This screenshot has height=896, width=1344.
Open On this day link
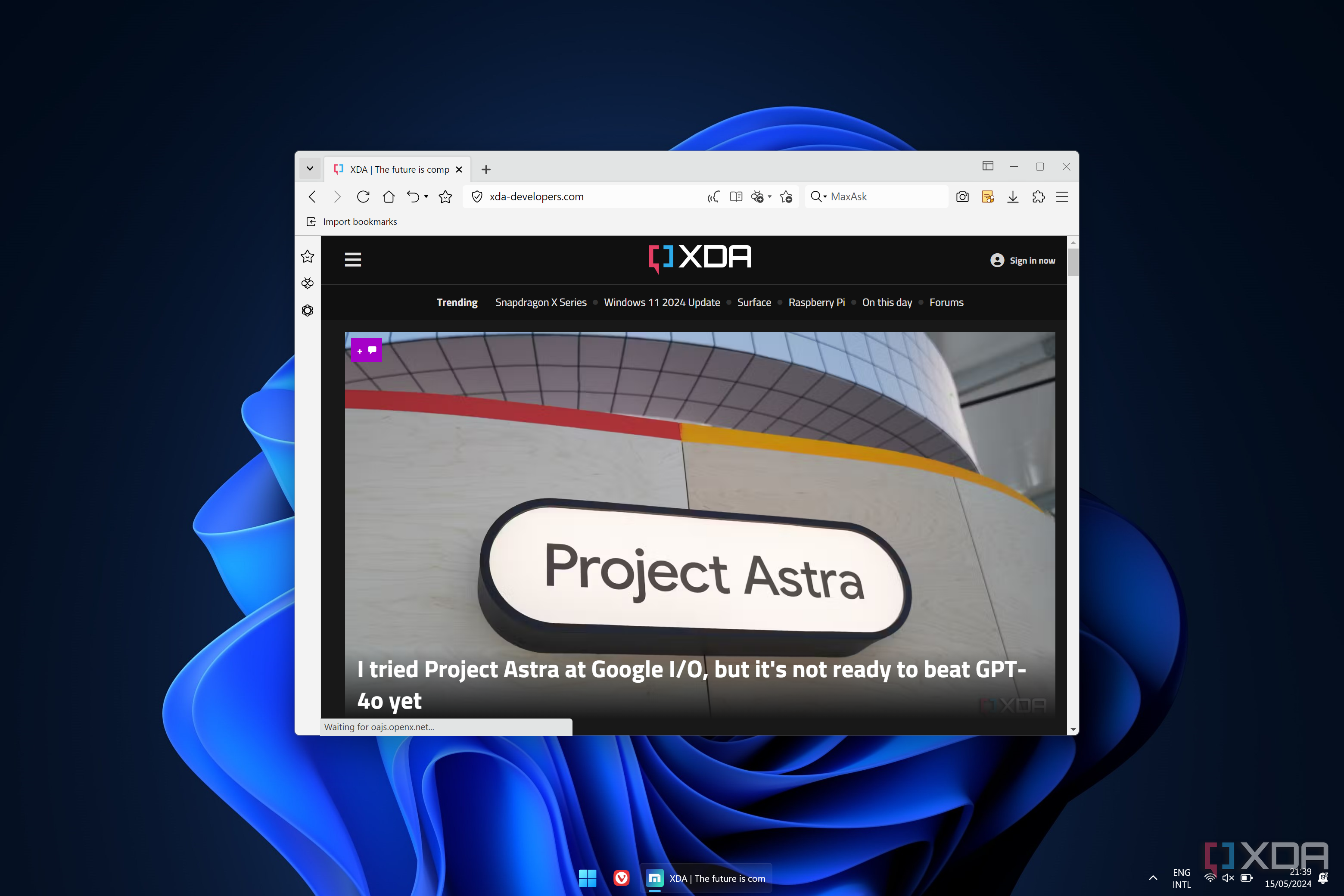point(887,302)
